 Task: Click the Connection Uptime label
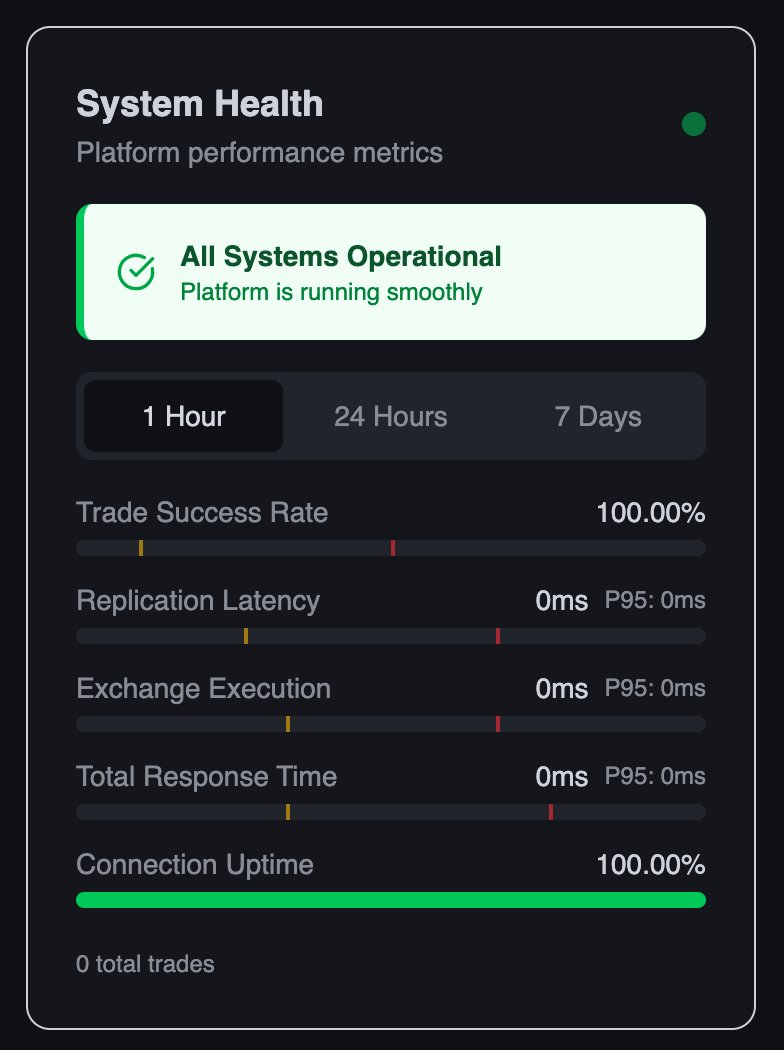(x=195, y=865)
